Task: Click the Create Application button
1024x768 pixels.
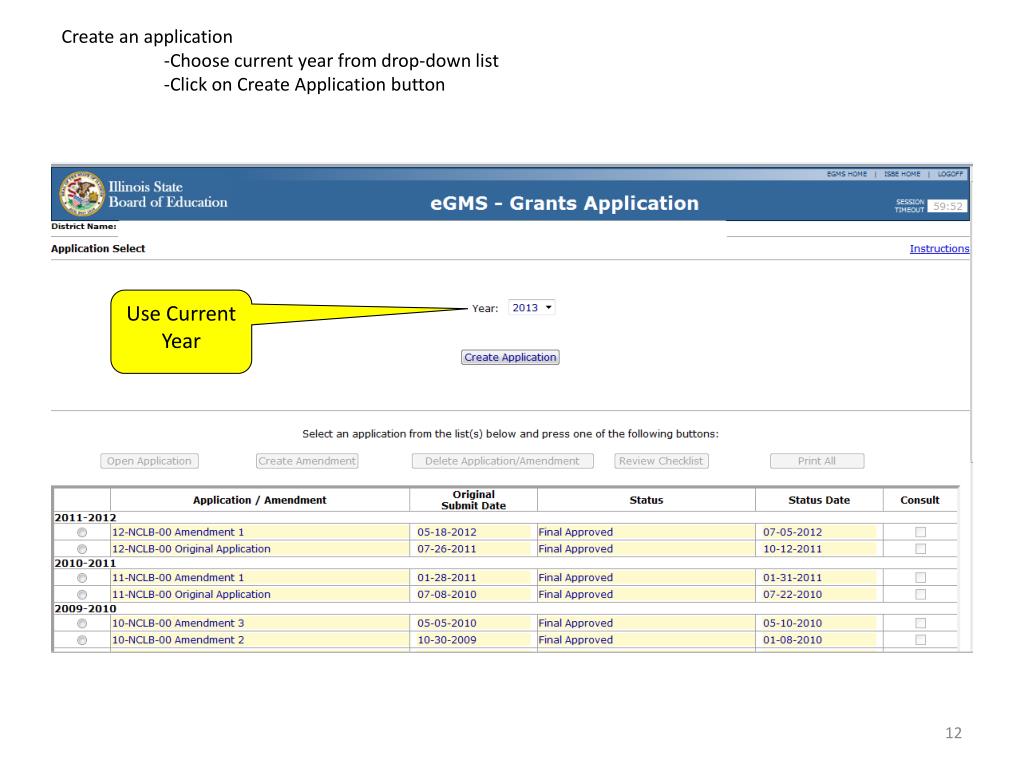Action: [x=510, y=357]
